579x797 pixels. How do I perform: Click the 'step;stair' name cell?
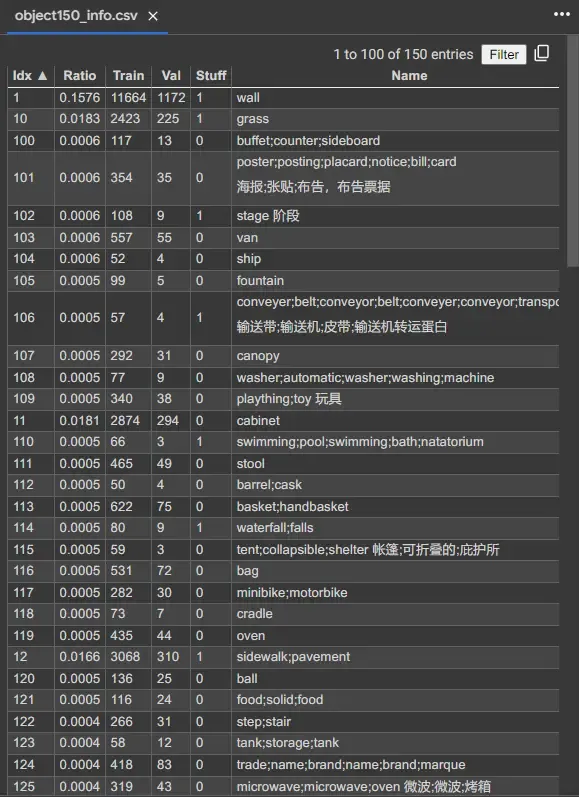click(395, 721)
